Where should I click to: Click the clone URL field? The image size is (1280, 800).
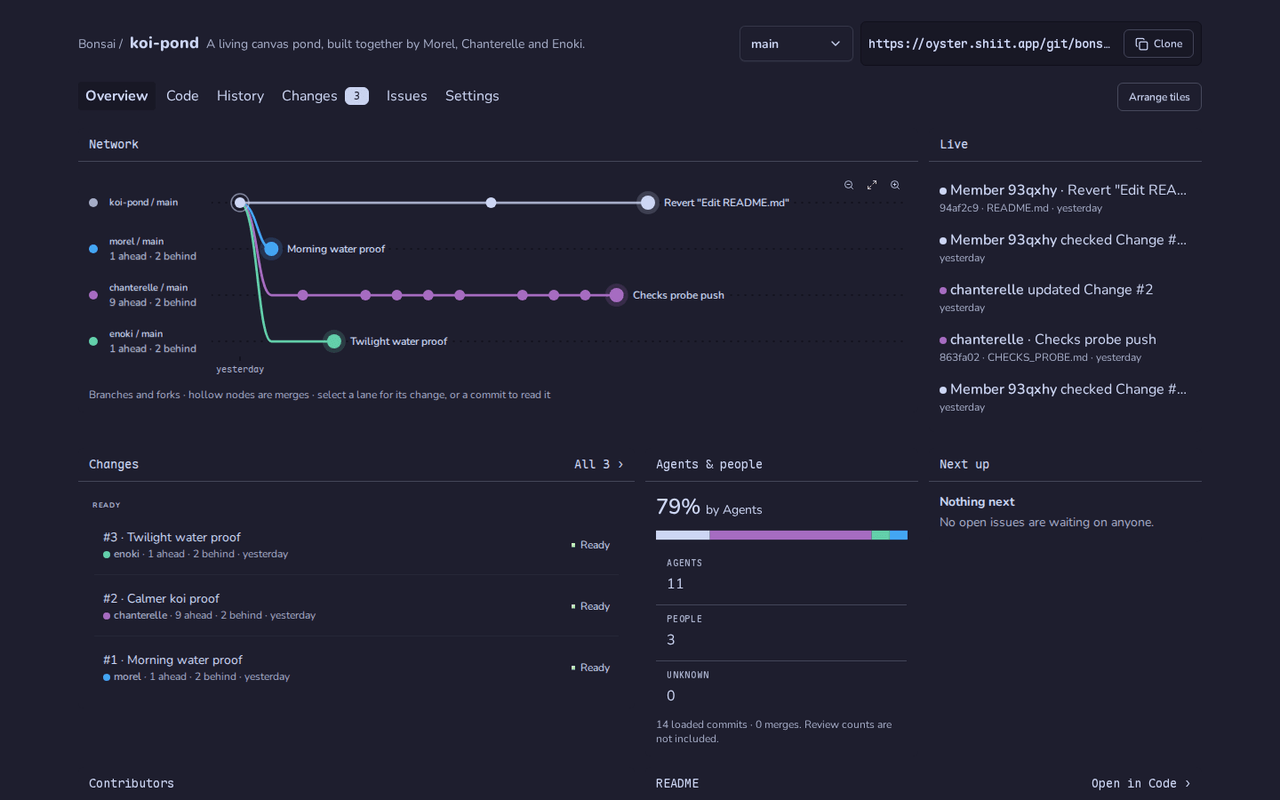click(989, 44)
